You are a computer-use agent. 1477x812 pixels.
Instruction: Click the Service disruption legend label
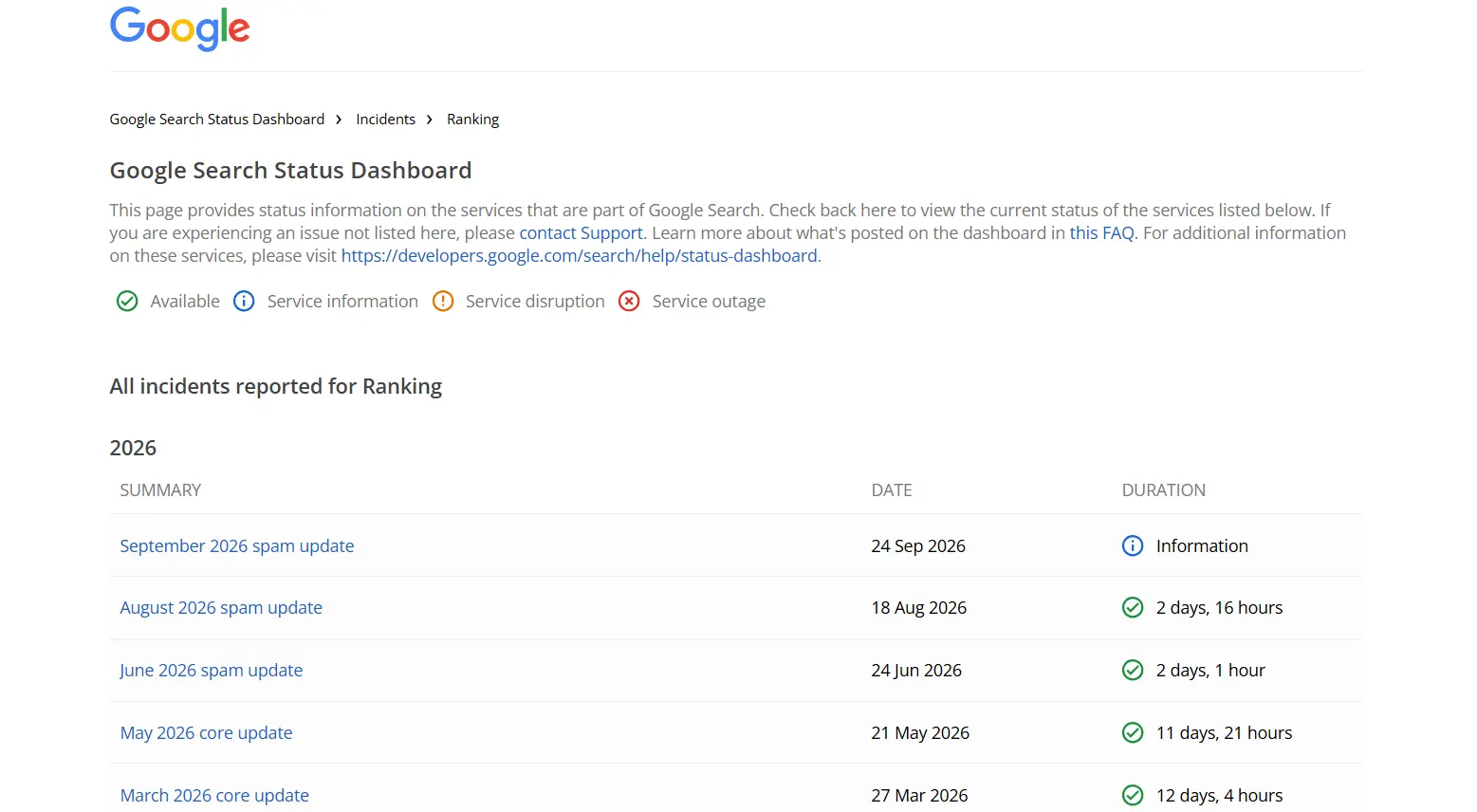pyautogui.click(x=535, y=302)
